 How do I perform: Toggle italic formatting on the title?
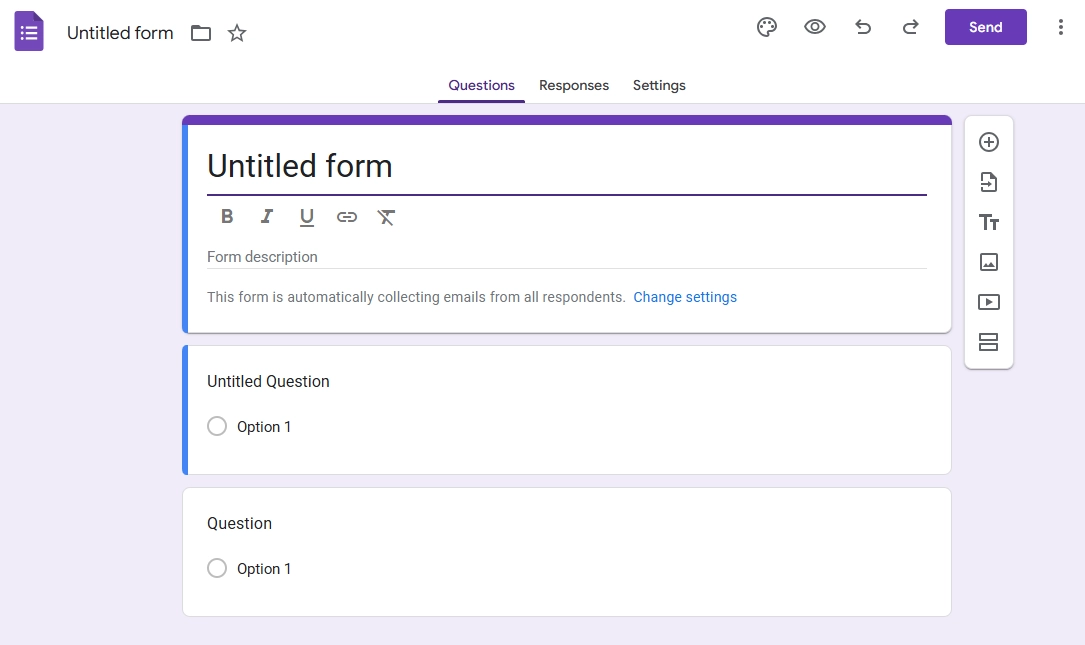click(x=267, y=216)
